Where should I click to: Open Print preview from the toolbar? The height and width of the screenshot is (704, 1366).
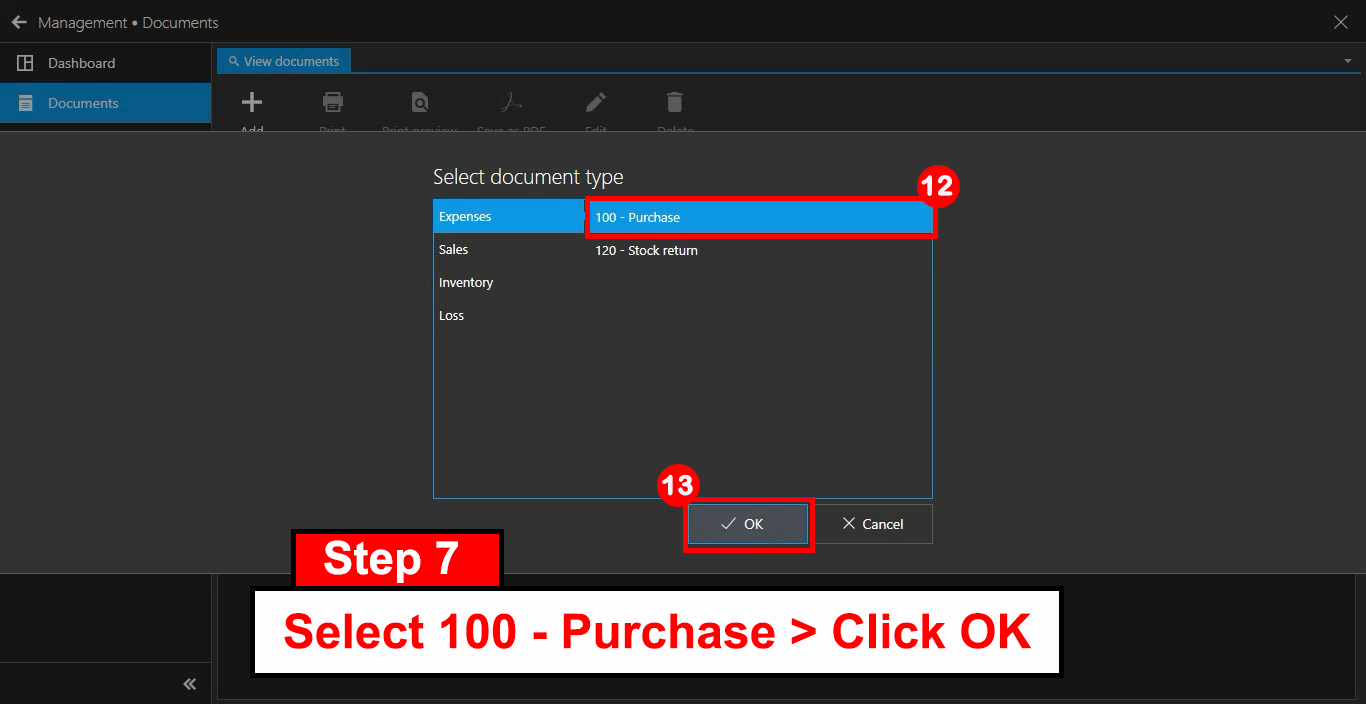click(x=420, y=102)
